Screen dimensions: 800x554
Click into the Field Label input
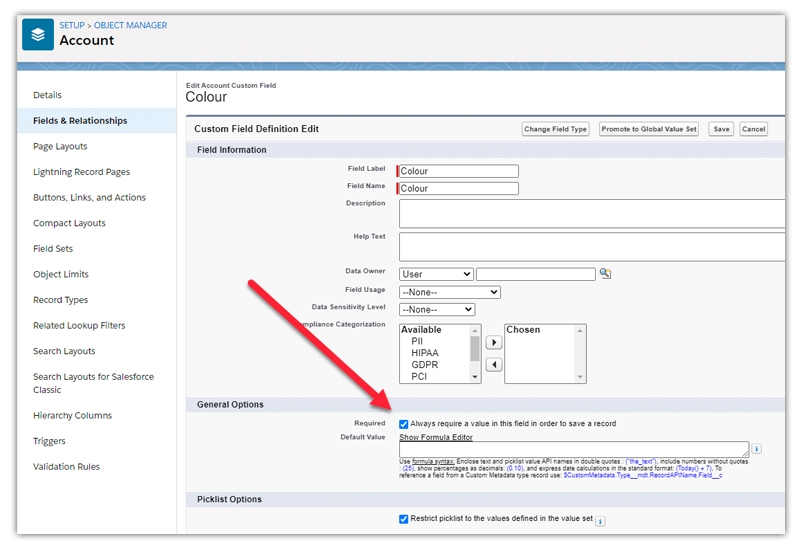(x=458, y=171)
